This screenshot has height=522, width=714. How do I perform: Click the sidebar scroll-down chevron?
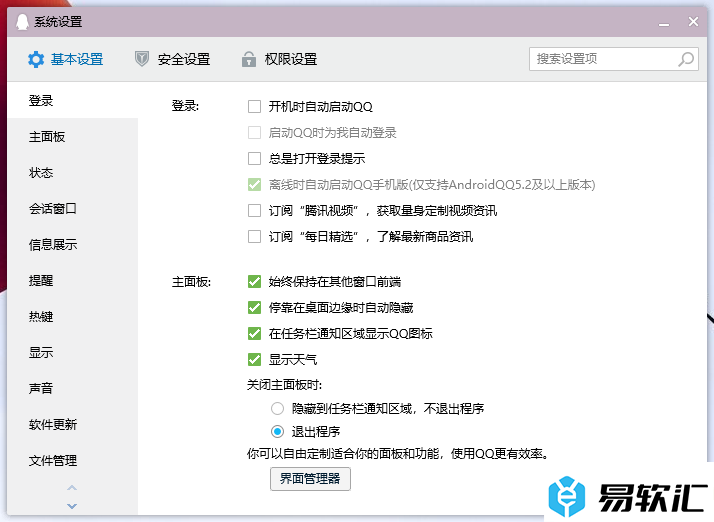pyautogui.click(x=72, y=506)
